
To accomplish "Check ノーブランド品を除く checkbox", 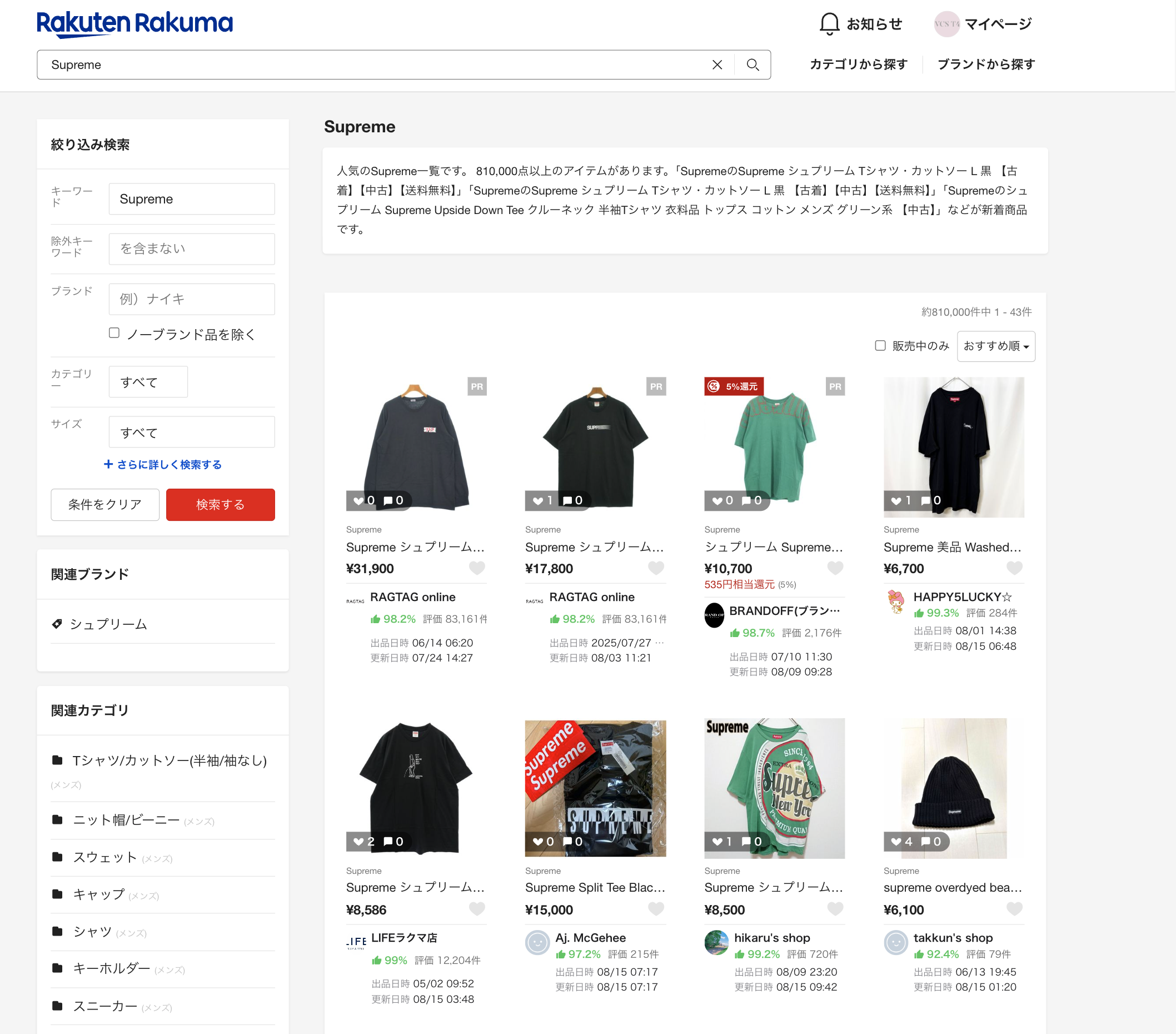I will pos(114,332).
